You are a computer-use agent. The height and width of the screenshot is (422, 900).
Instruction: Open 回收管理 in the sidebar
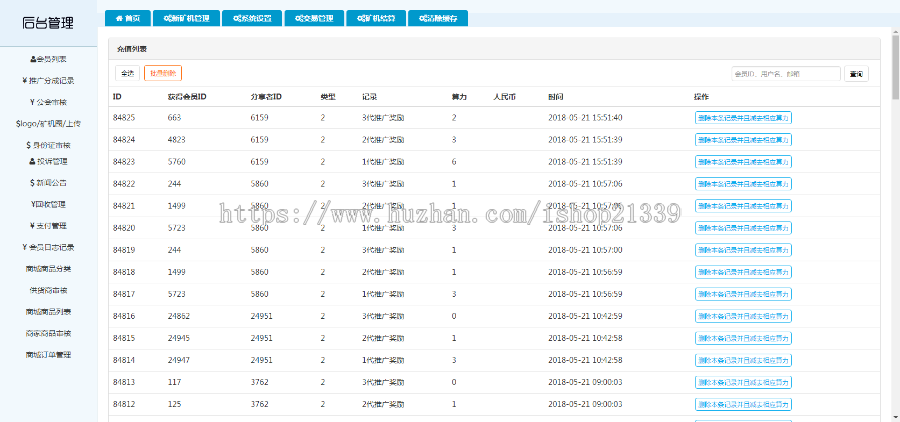coord(49,204)
